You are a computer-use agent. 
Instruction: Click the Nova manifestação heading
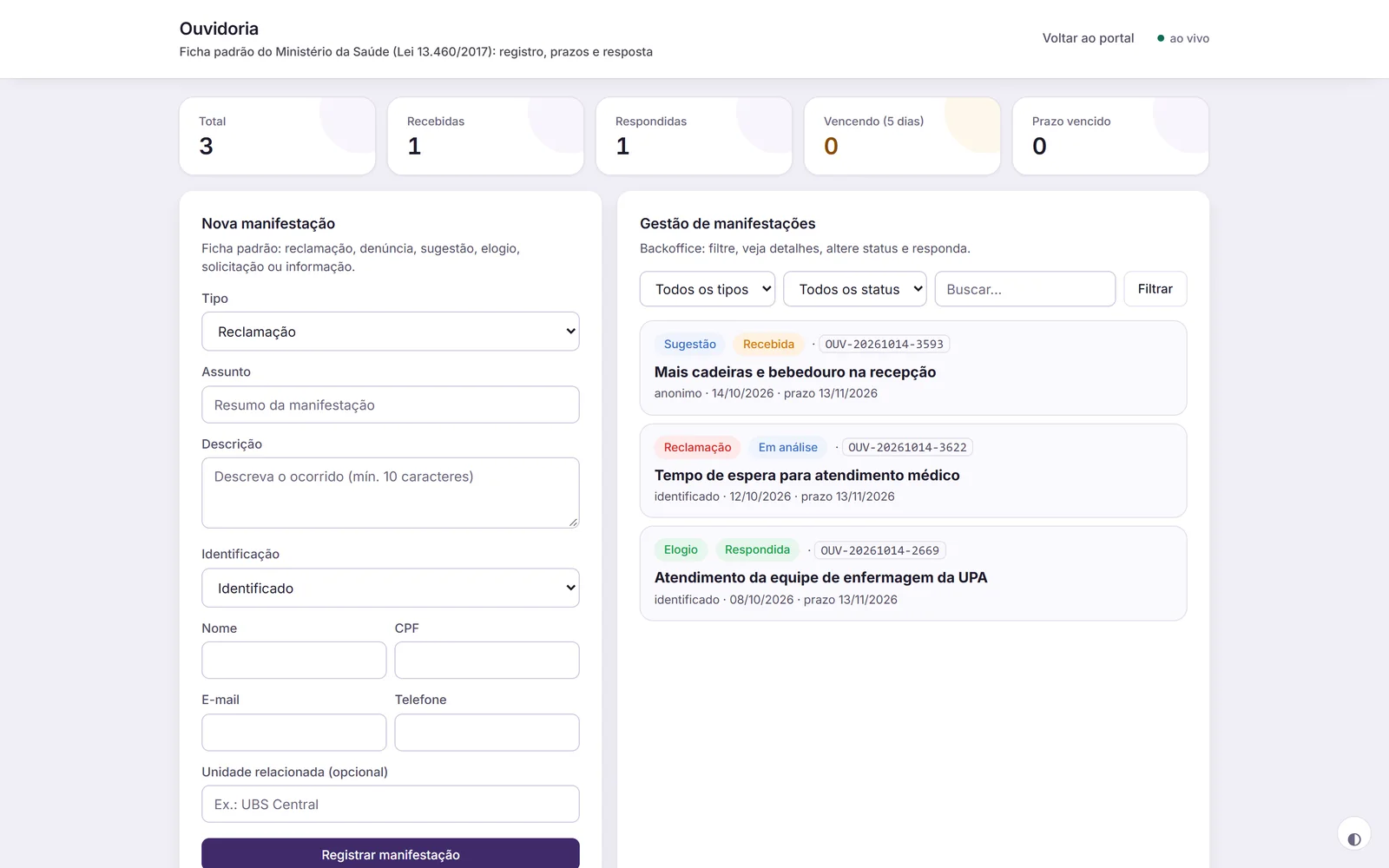tap(268, 223)
